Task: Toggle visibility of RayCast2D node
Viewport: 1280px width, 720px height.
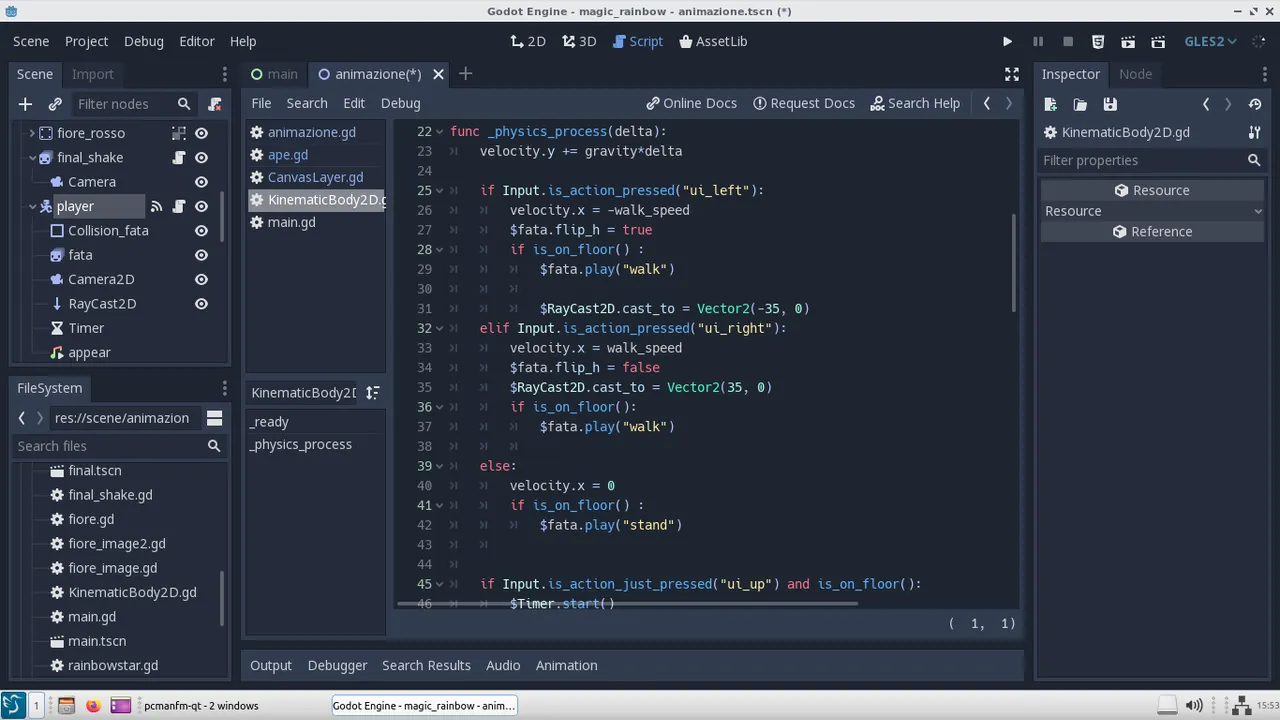Action: point(201,304)
